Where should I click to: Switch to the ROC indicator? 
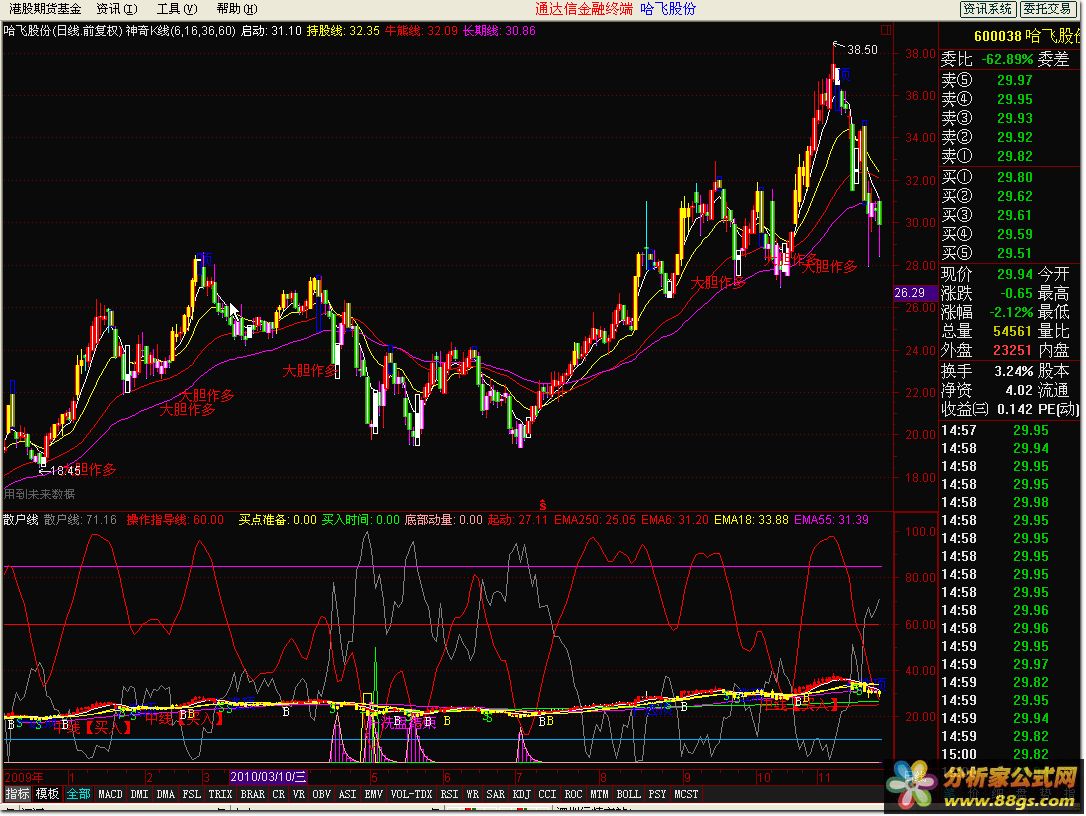[x=573, y=794]
